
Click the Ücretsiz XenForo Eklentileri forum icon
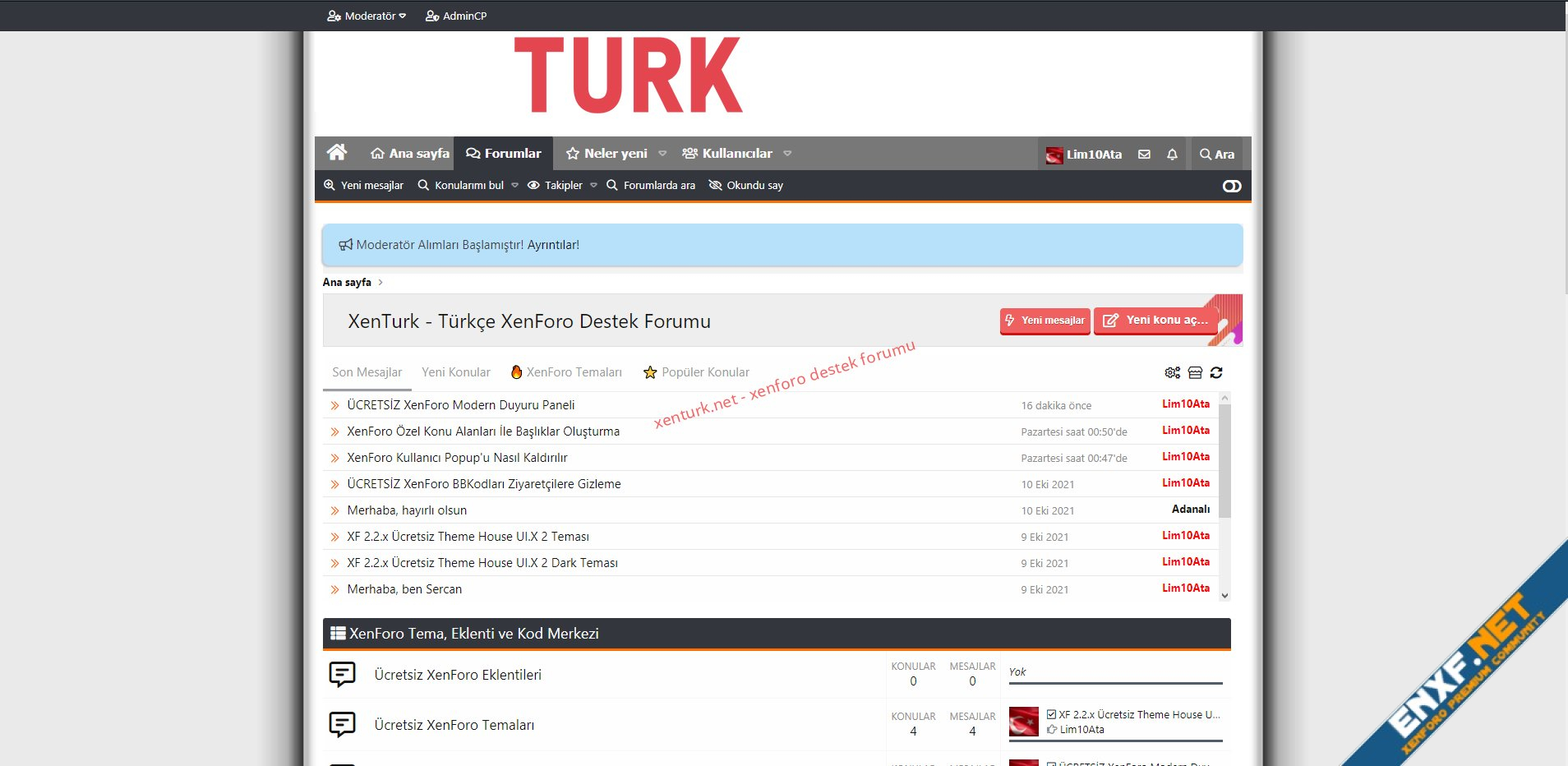coord(342,675)
